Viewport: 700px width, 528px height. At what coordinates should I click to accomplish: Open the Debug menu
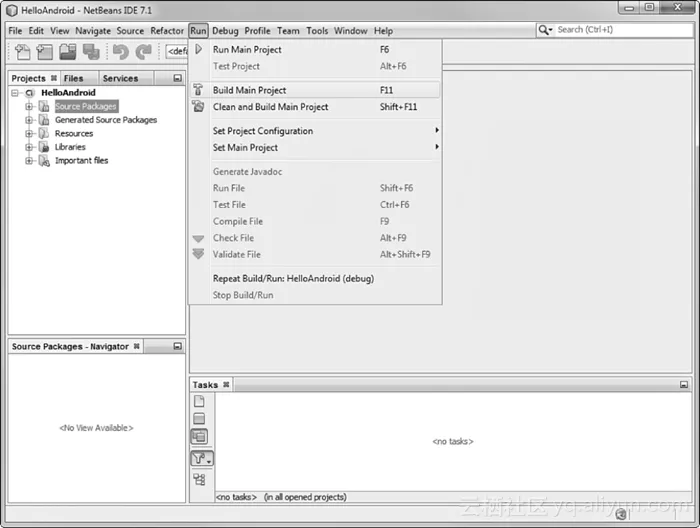click(x=225, y=31)
